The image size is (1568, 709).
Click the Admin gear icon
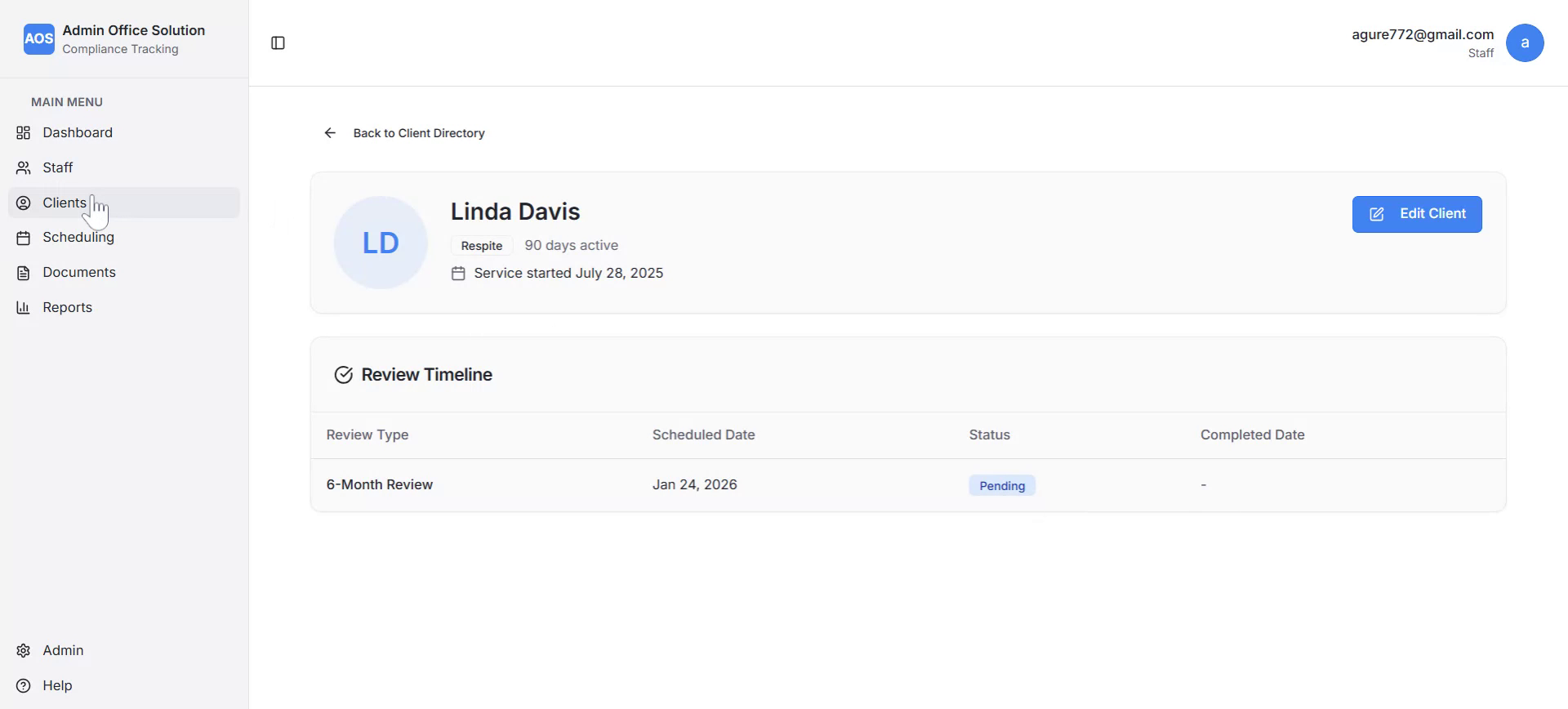[x=24, y=651]
